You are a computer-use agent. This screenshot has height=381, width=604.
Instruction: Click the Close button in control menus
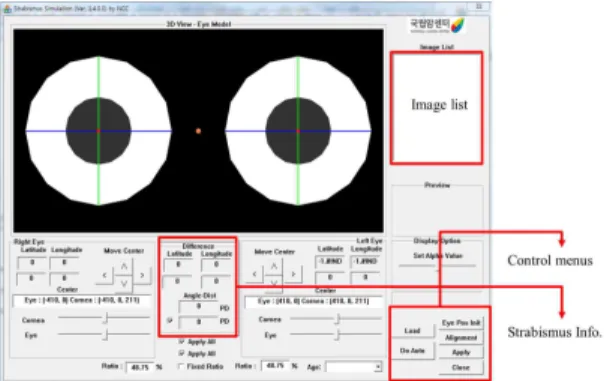461,368
